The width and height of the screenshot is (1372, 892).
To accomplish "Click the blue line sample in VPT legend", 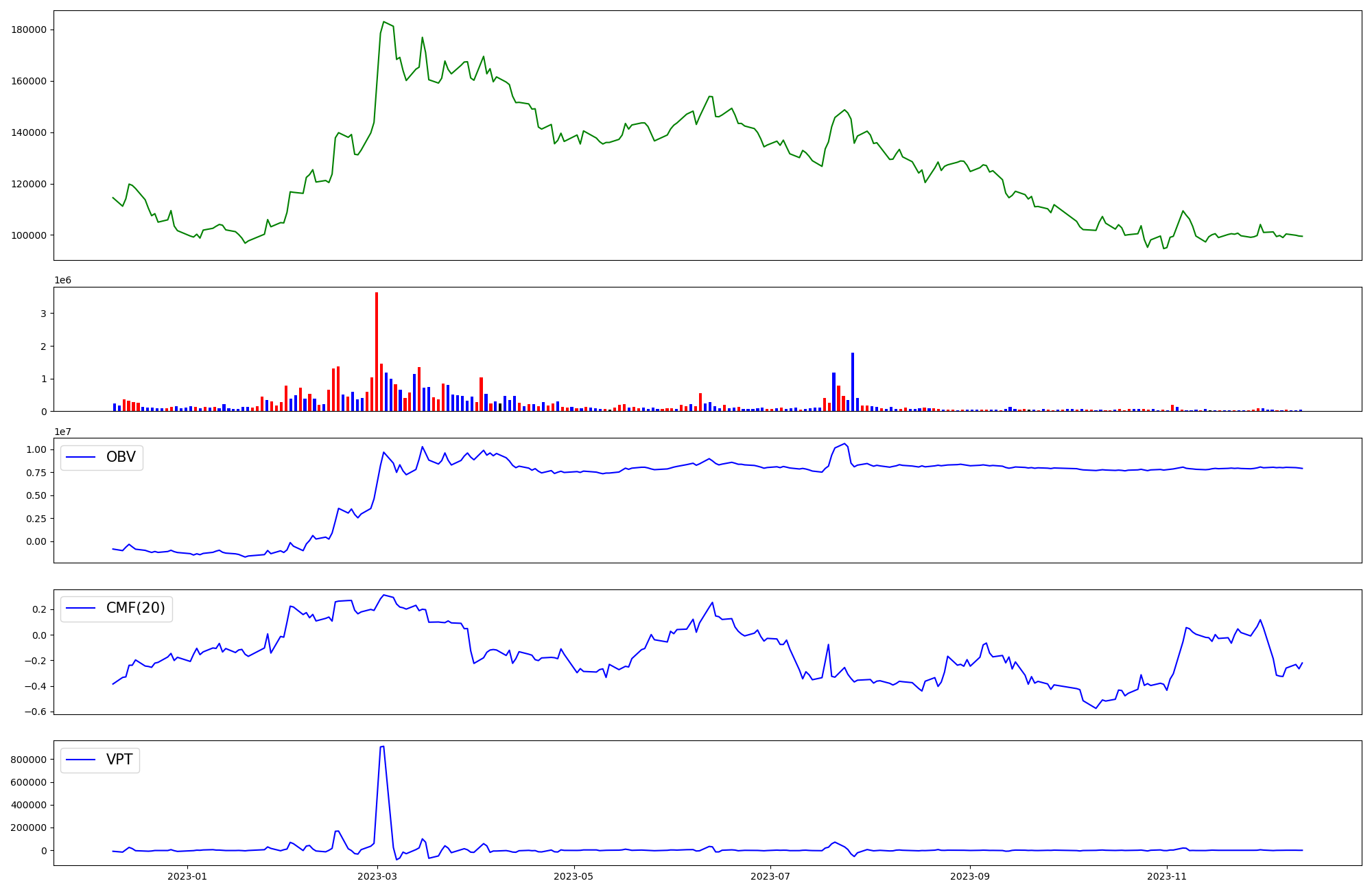I will coord(80,760).
